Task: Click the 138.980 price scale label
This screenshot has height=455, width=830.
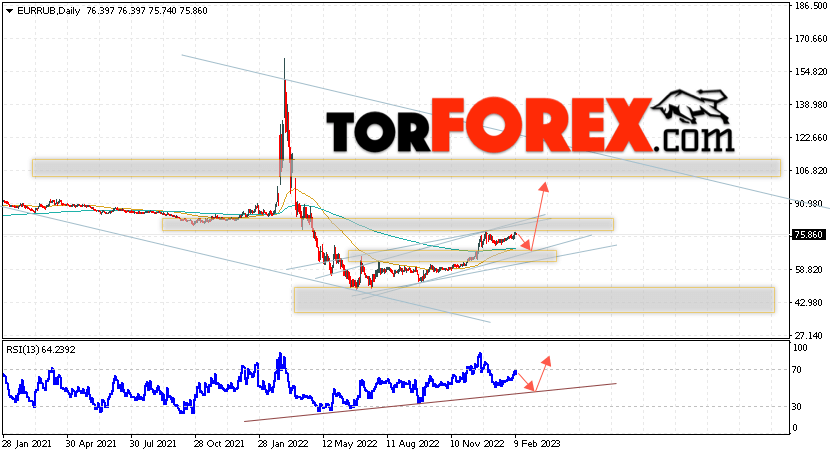Action: tap(811, 105)
